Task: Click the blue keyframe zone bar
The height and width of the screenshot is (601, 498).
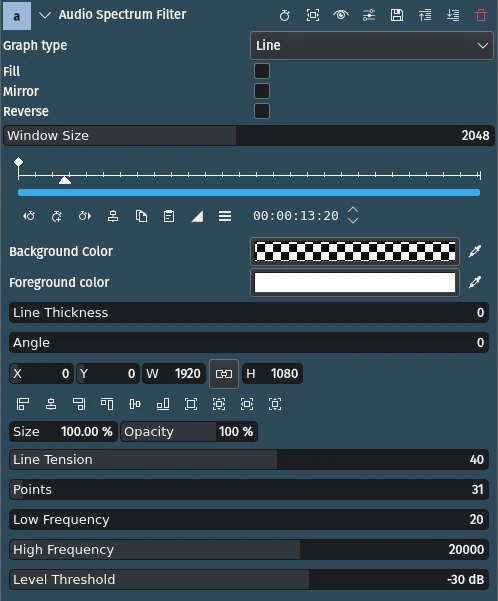Action: pos(249,192)
